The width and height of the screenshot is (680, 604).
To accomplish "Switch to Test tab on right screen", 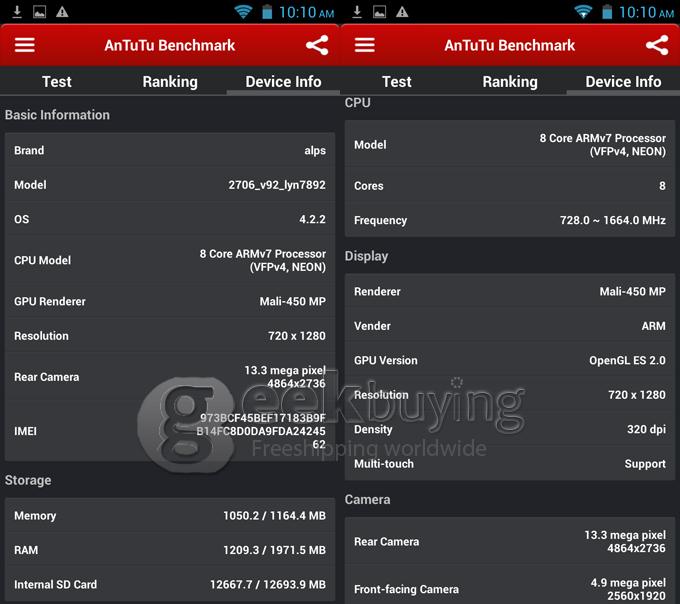I will tap(397, 82).
